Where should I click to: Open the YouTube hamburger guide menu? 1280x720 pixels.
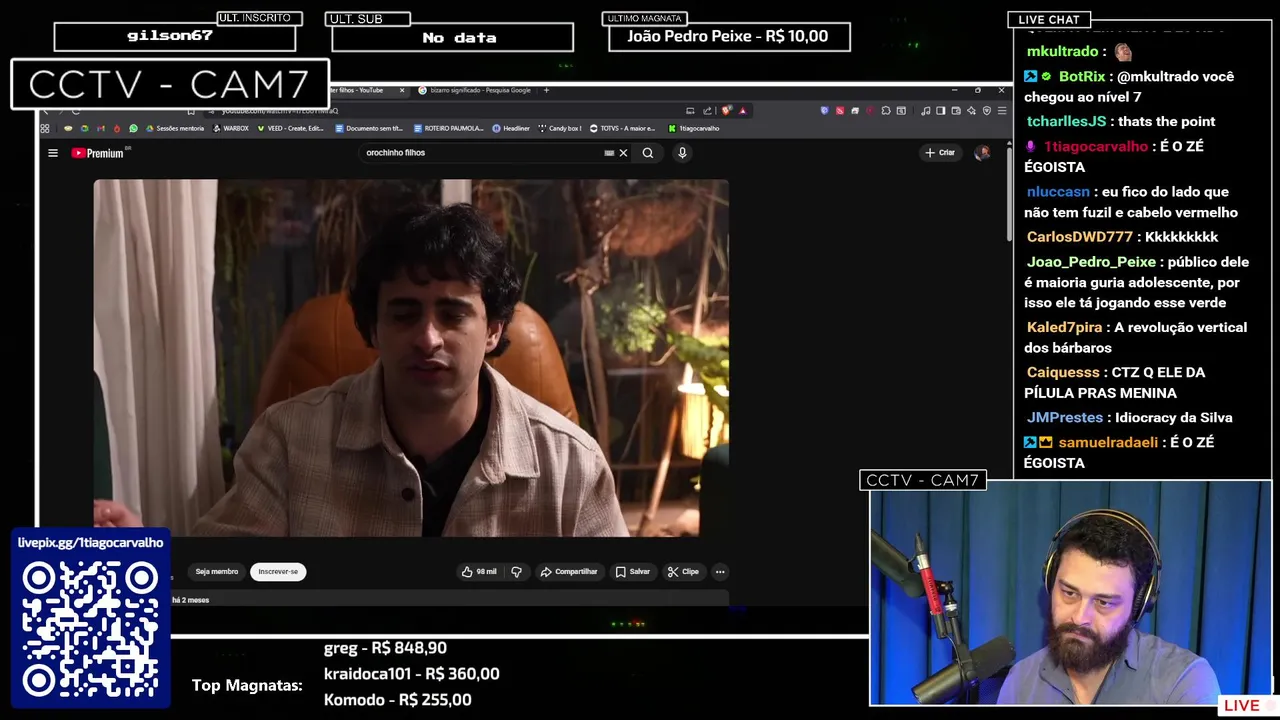coord(52,153)
